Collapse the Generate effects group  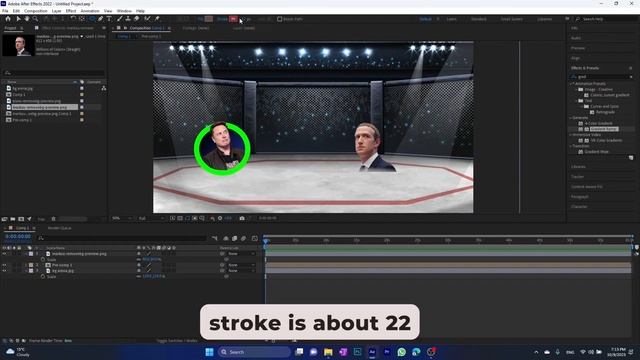point(571,118)
